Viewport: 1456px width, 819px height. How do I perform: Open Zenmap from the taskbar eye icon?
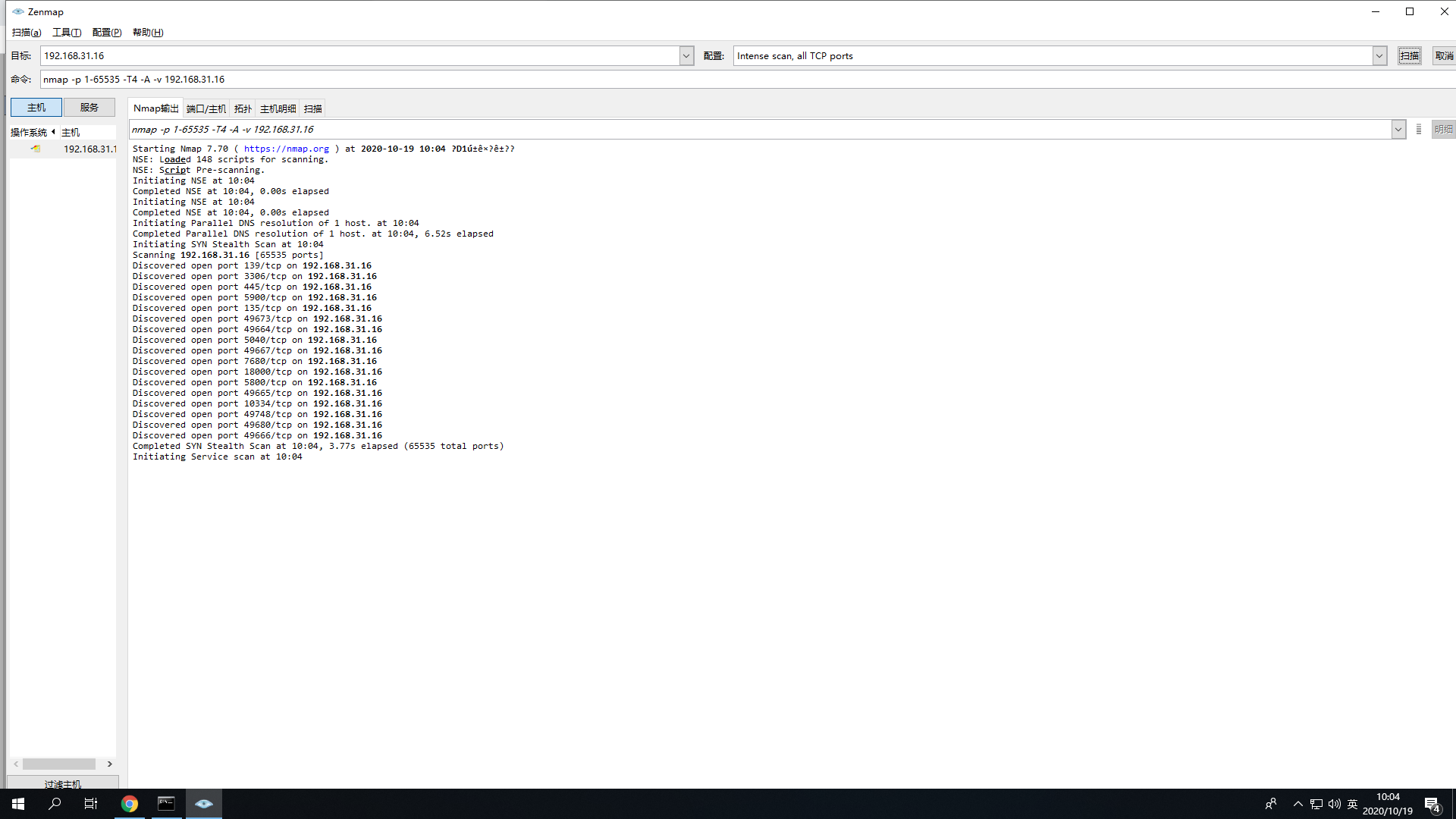tap(203, 804)
